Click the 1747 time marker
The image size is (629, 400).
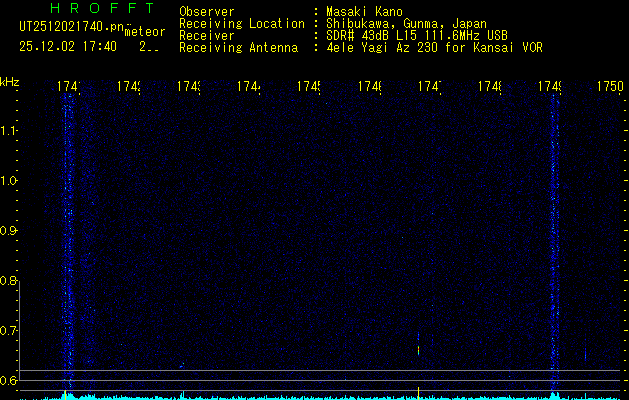(429, 88)
